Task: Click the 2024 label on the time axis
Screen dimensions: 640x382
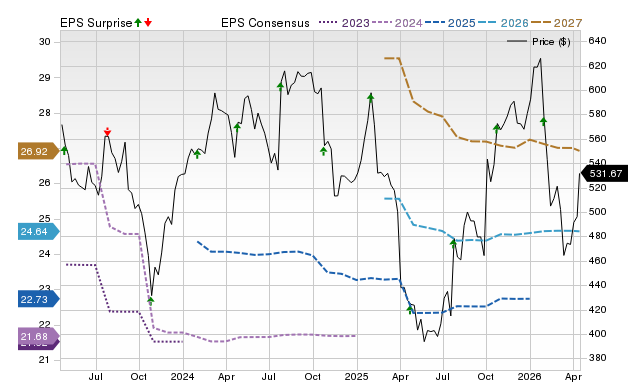Action: point(182,376)
